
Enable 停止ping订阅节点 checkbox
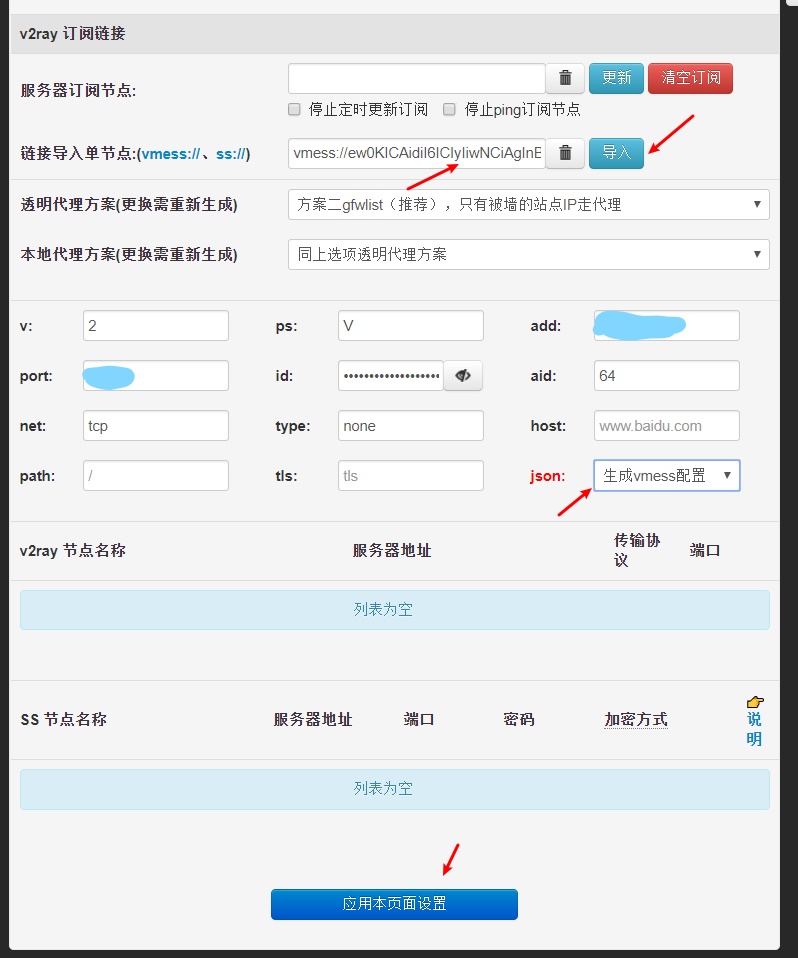coord(449,109)
